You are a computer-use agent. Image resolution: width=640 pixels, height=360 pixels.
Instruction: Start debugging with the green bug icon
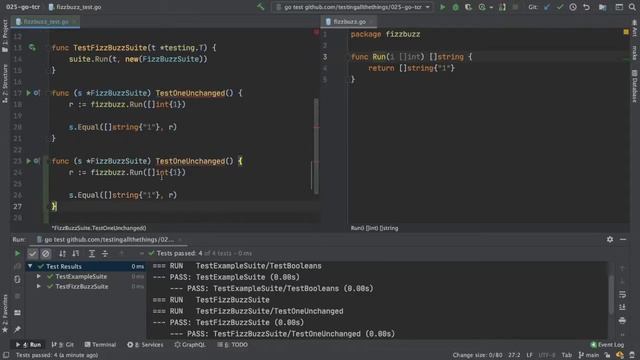coord(456,7)
